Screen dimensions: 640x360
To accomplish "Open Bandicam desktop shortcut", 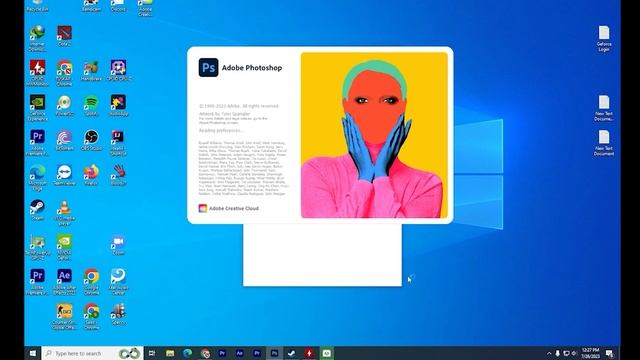I will (91, 6).
